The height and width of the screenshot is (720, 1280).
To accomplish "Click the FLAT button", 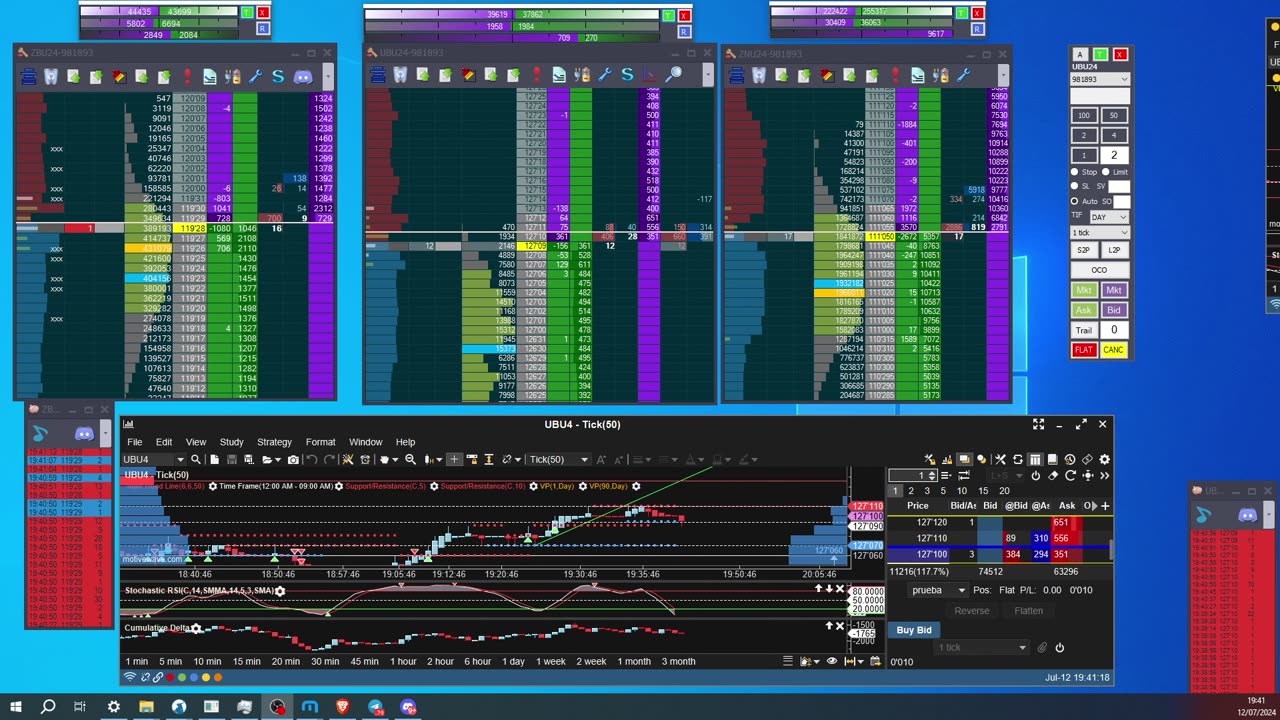I will (x=1084, y=350).
